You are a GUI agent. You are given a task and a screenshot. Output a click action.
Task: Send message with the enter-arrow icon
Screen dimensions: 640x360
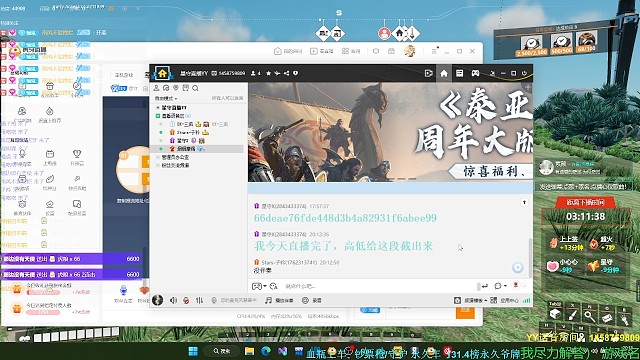[484, 286]
